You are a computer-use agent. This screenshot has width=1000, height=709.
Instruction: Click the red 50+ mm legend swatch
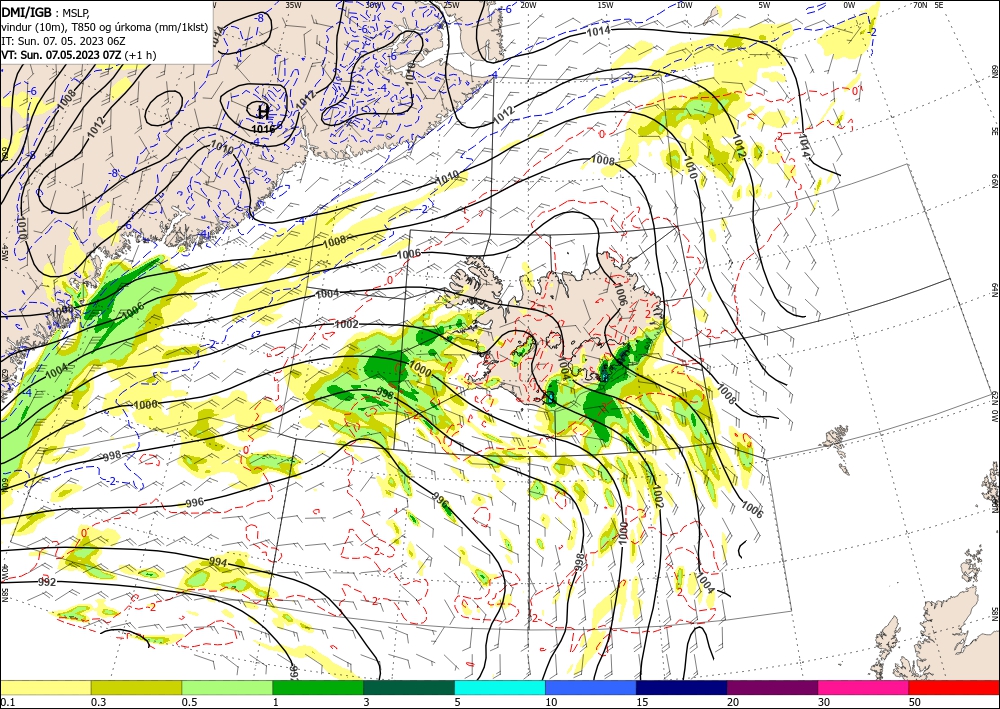954,687
